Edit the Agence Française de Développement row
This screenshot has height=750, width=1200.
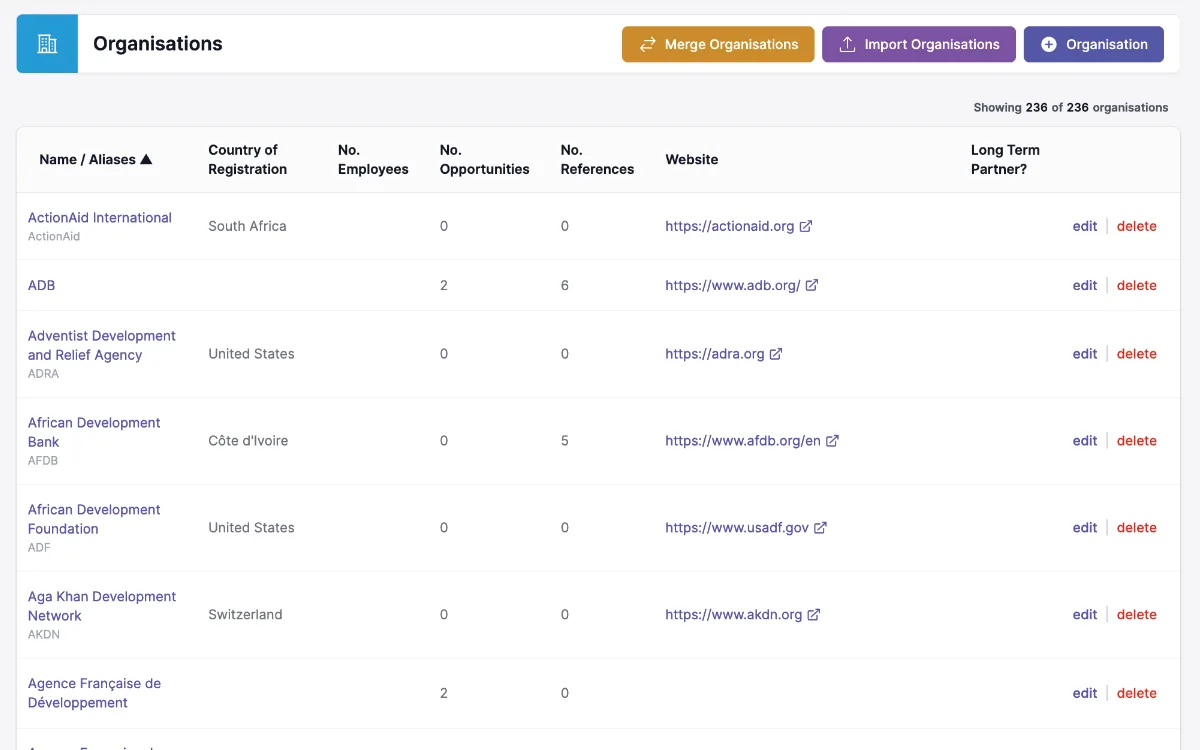[x=1085, y=693]
